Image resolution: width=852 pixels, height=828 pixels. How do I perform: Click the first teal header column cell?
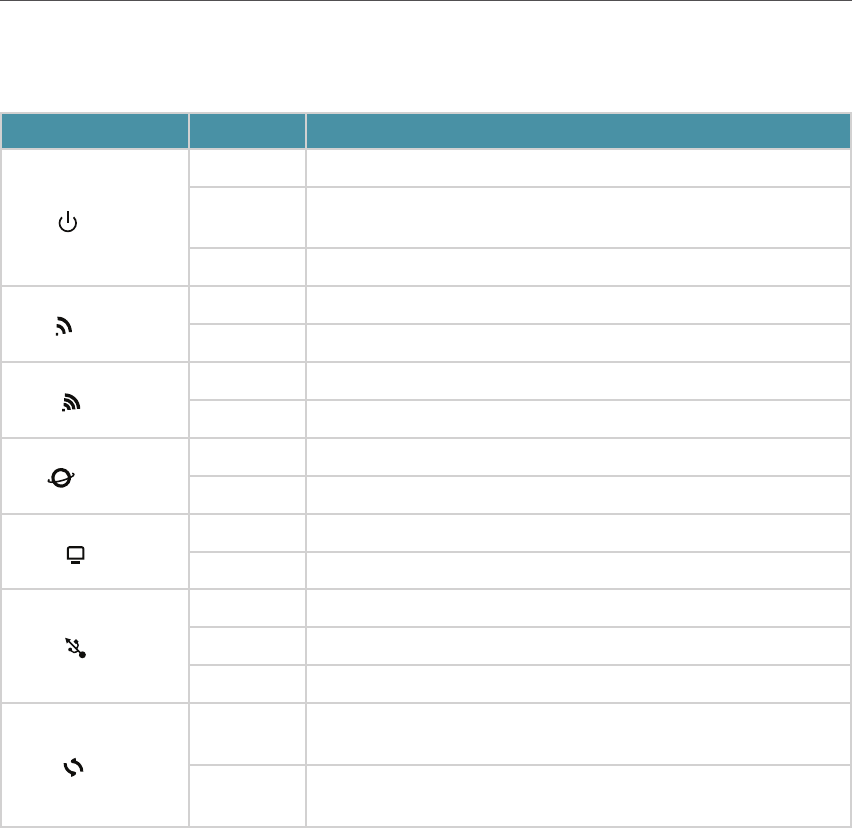pos(95,131)
